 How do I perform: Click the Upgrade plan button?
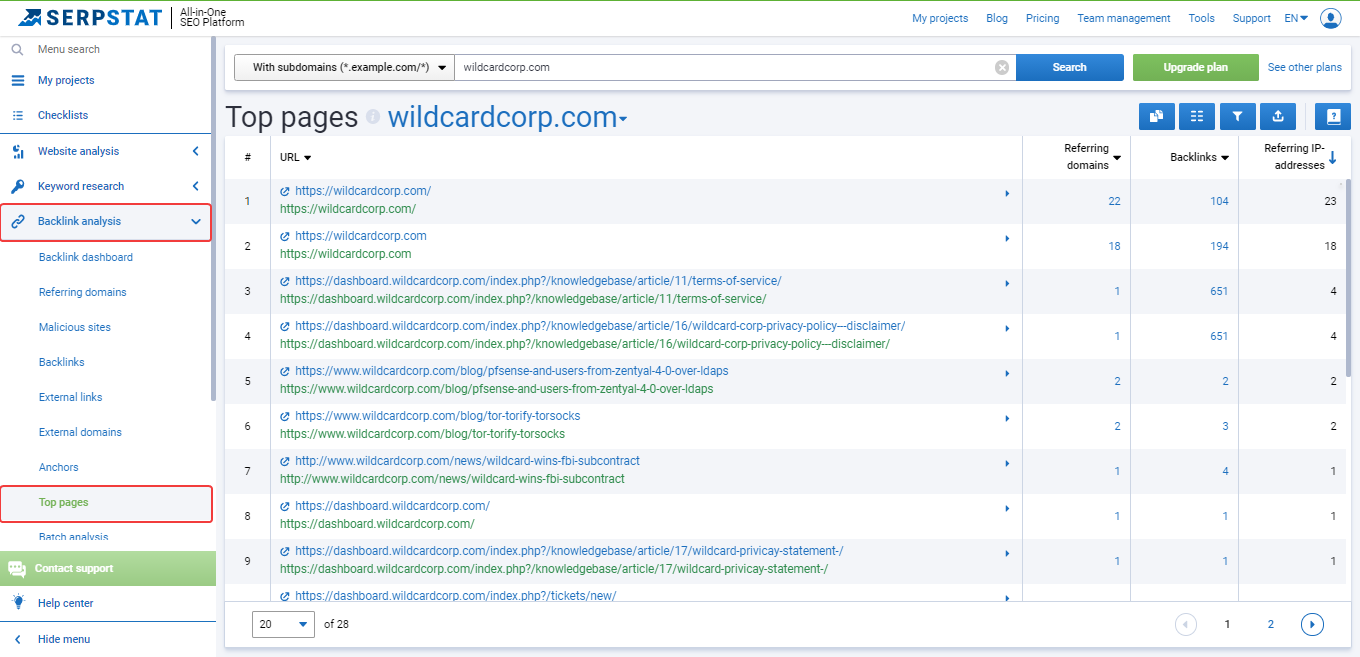coord(1195,67)
